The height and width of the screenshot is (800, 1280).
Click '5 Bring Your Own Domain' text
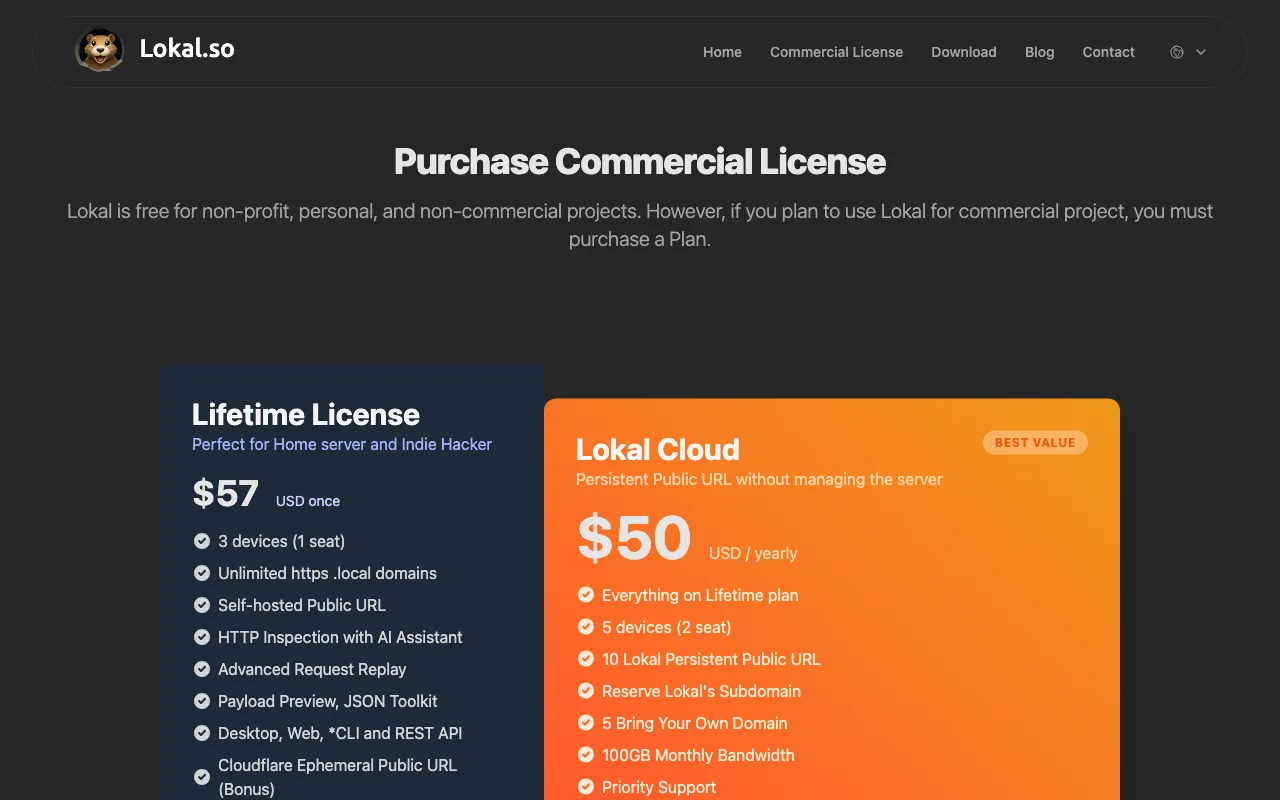click(694, 723)
